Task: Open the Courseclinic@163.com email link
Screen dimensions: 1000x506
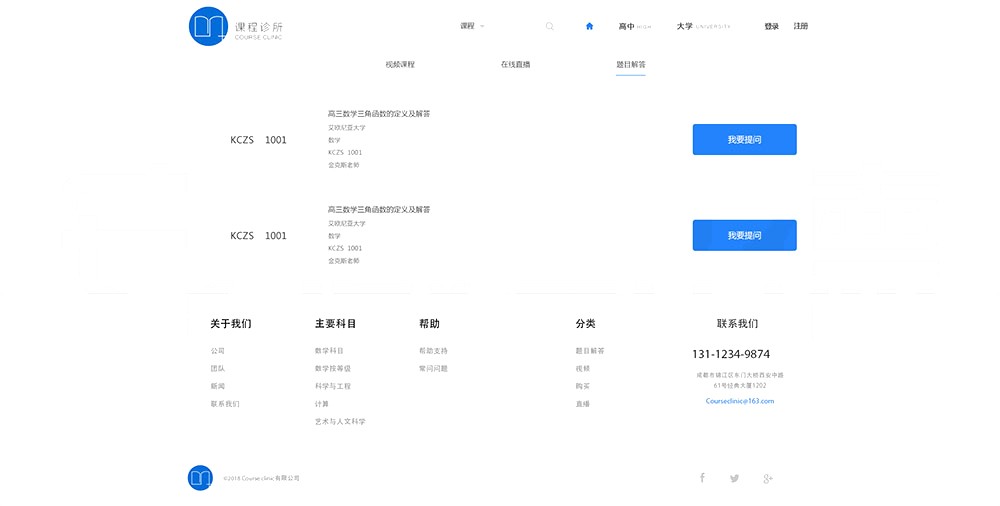Action: pos(739,401)
